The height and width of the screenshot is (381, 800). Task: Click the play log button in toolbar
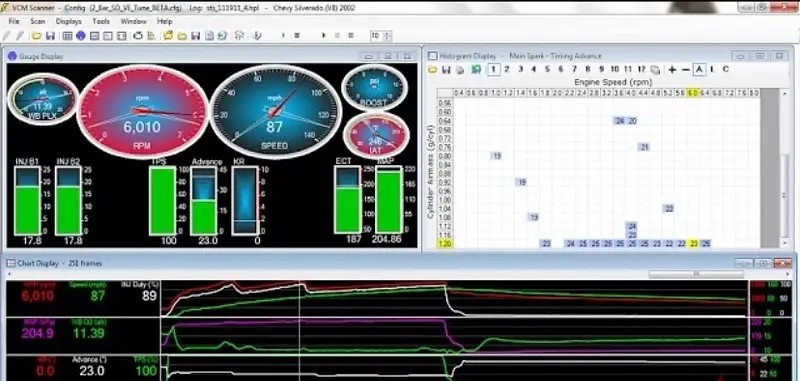tap(323, 36)
